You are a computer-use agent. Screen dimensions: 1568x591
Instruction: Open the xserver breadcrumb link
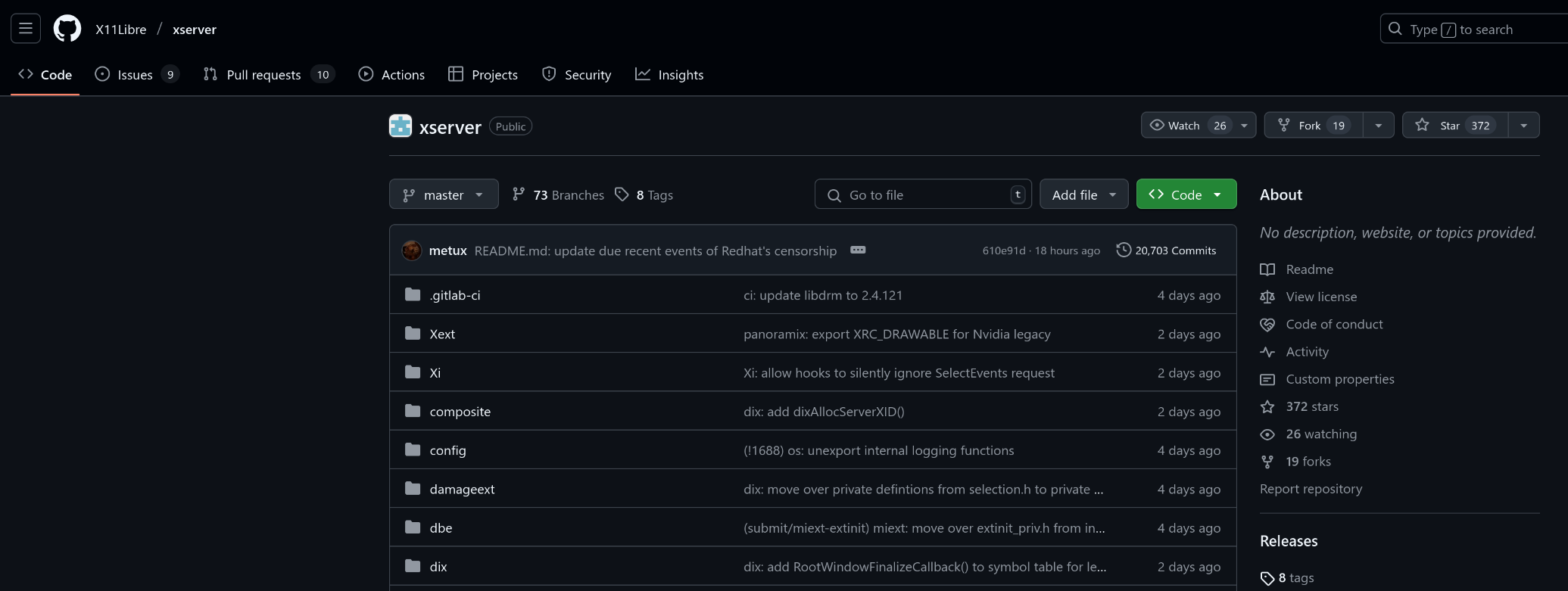click(x=195, y=30)
